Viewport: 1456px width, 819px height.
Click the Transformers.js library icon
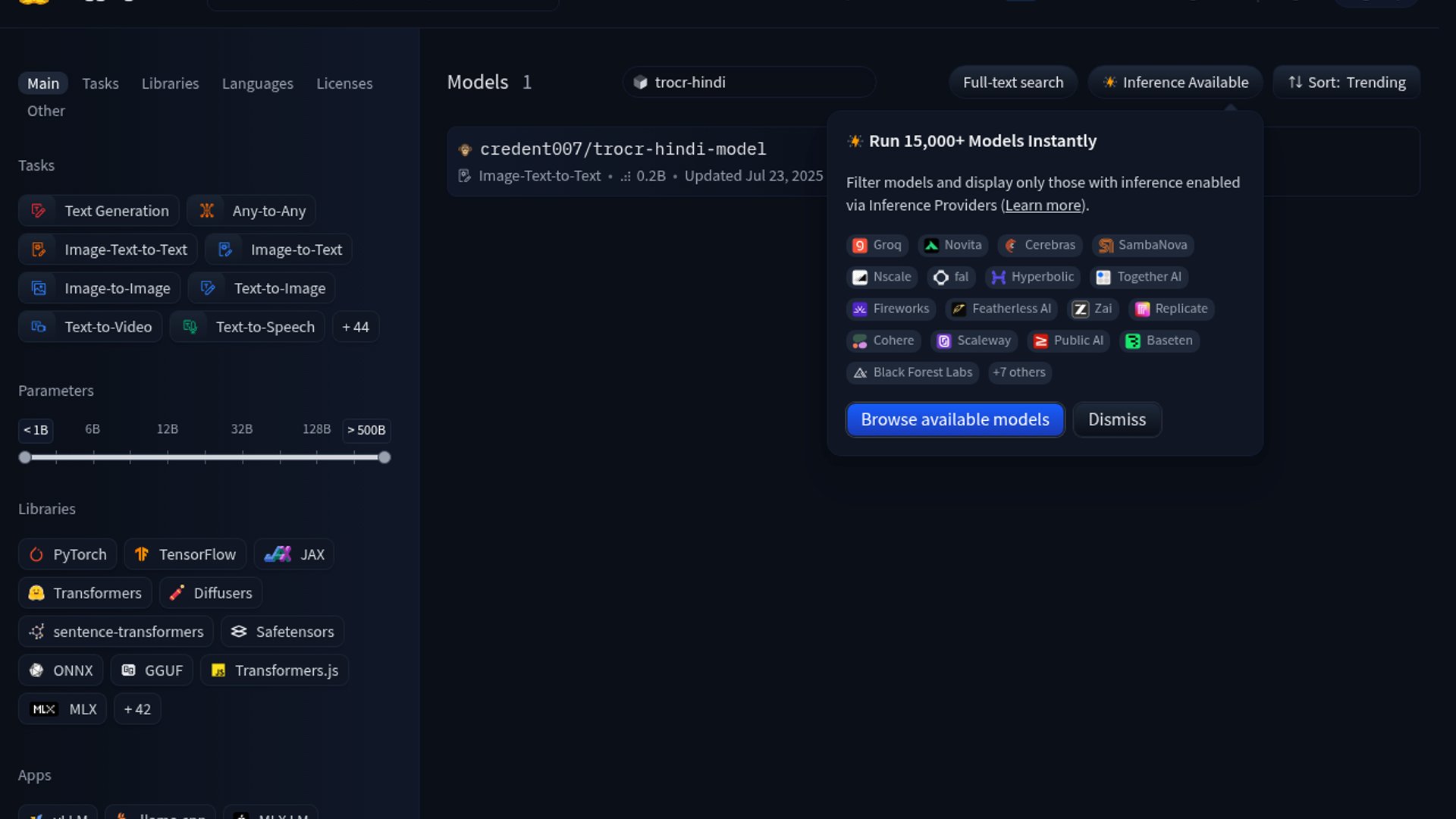click(x=218, y=670)
